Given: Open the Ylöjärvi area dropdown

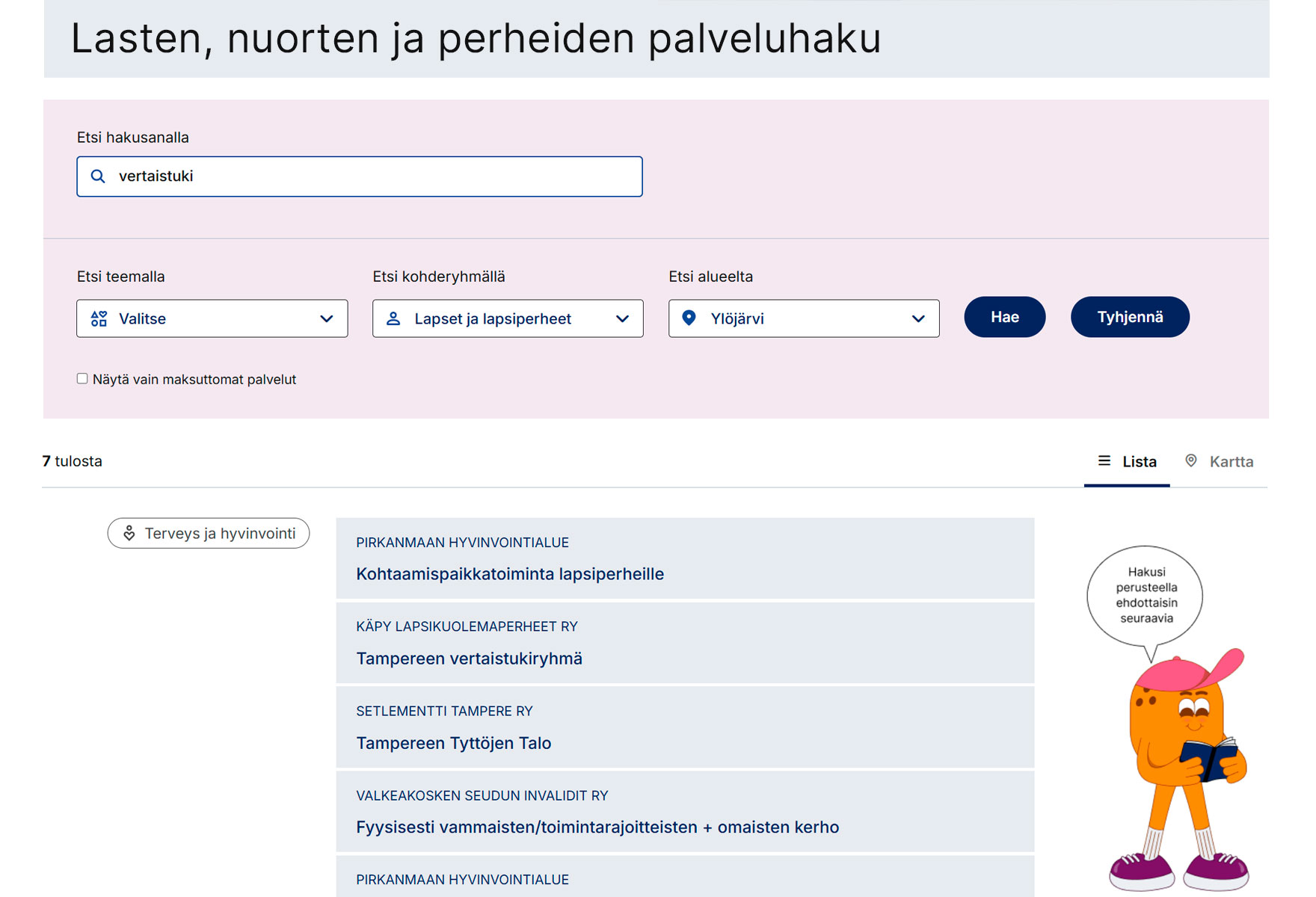Looking at the screenshot, I should [x=804, y=319].
